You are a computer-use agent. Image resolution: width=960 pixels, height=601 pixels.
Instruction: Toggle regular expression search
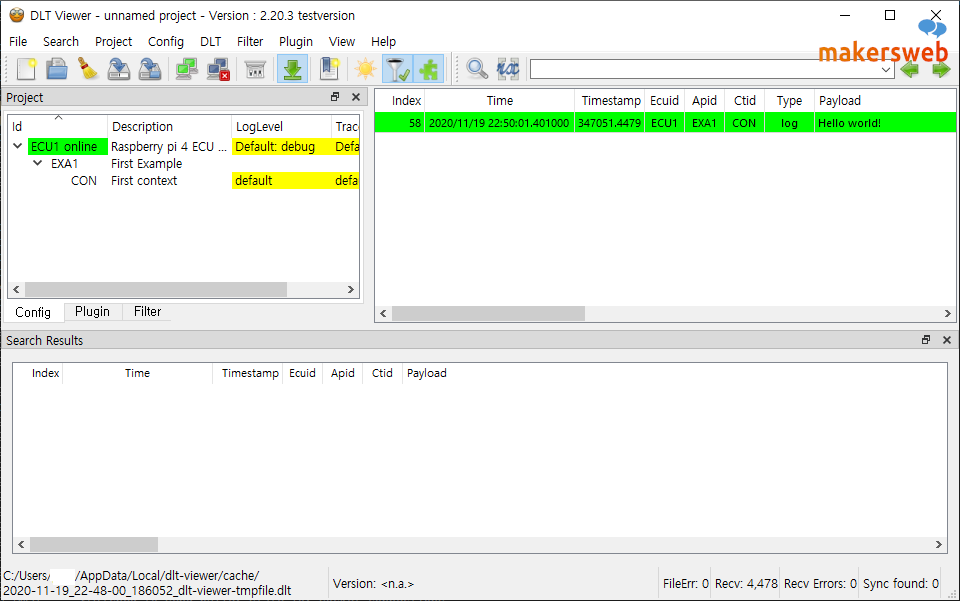[508, 68]
